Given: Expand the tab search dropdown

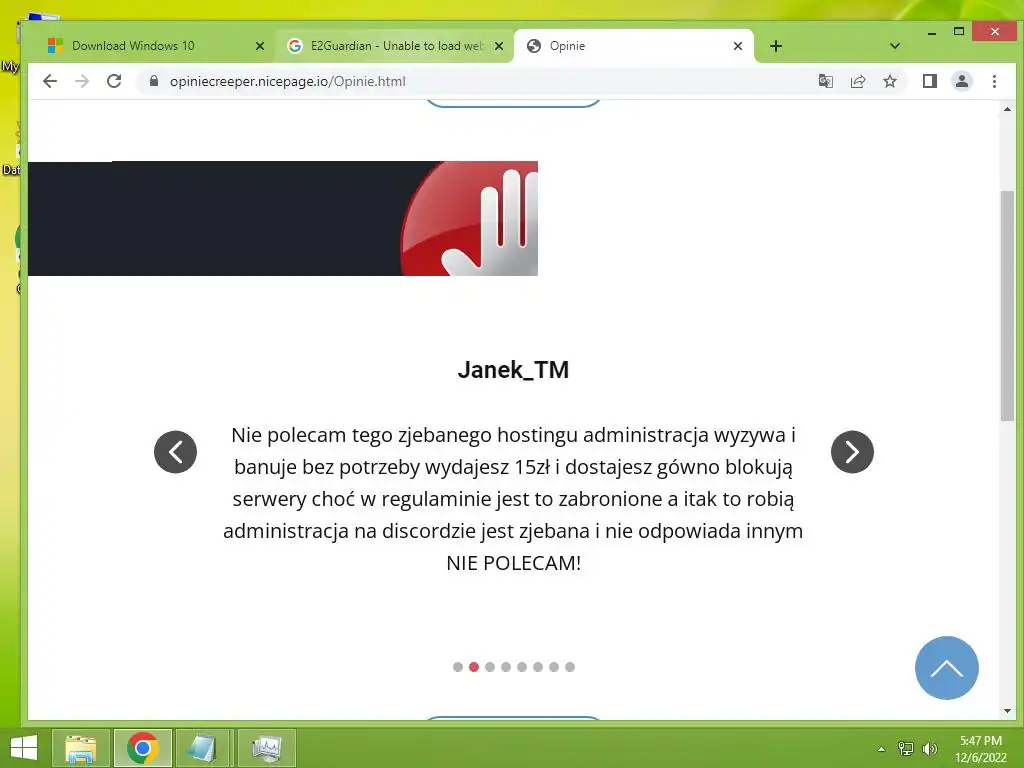Looking at the screenshot, I should tap(895, 46).
